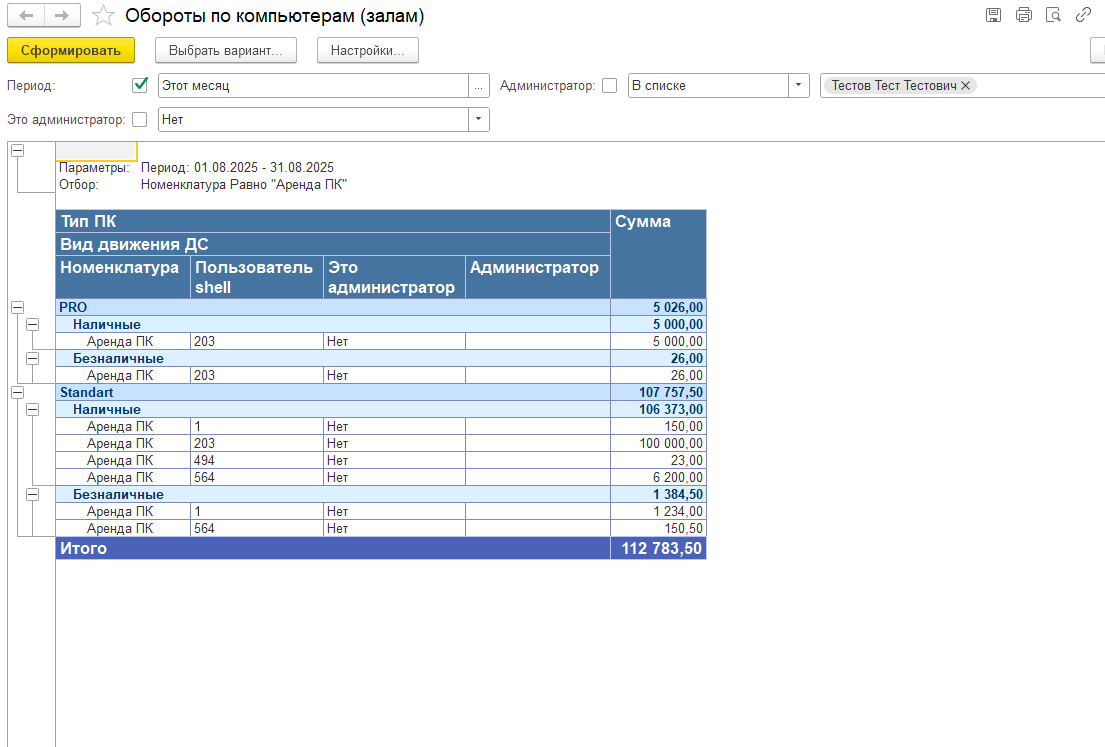Viewport: 1105px width, 747px height.
Task: Click the back navigation arrow
Action: point(26,16)
